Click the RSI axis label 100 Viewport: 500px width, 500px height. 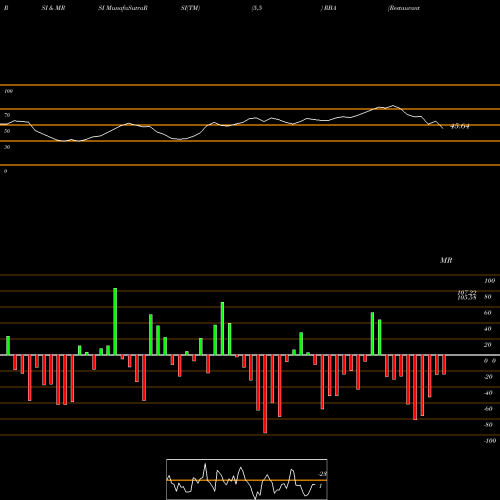click(x=8, y=91)
